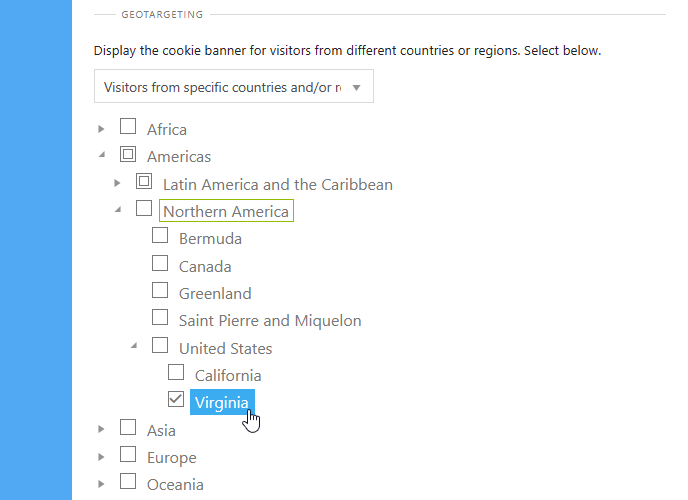Collapse the Americas tree node
The width and height of the screenshot is (688, 500).
point(102,155)
